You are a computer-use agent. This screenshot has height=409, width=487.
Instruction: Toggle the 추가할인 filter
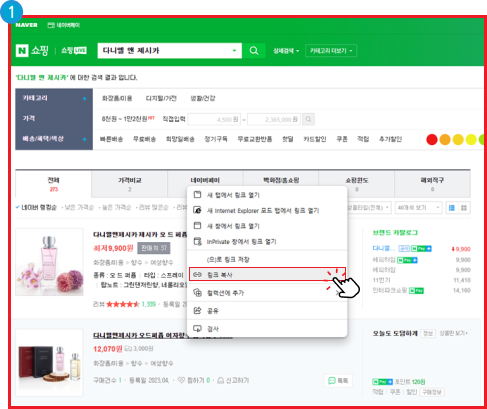(390, 139)
